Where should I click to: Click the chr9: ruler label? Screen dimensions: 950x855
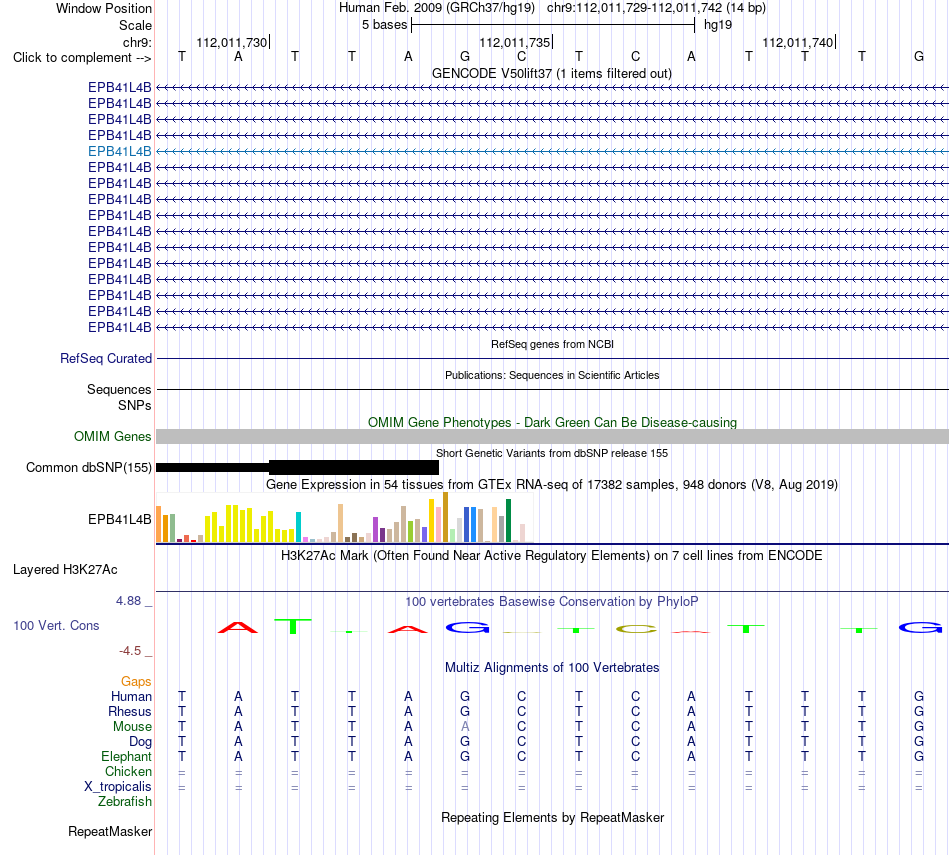[x=137, y=42]
